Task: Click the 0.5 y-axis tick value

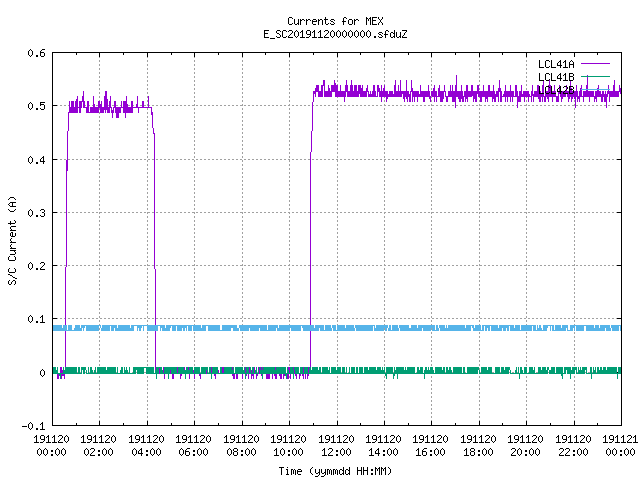Action: tap(36, 106)
